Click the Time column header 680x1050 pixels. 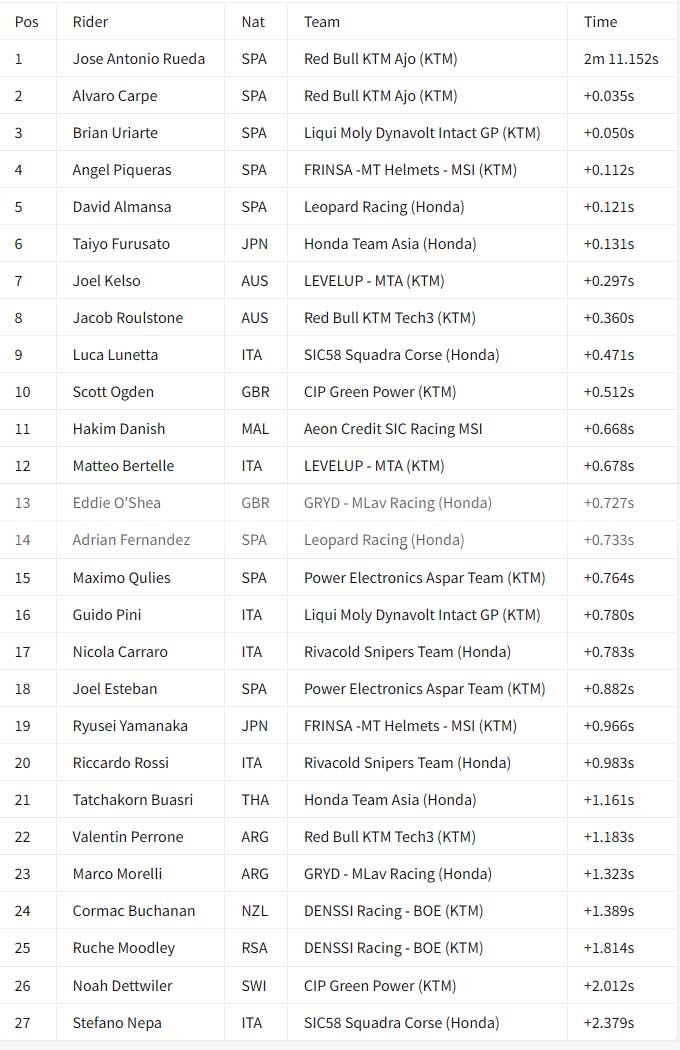600,22
